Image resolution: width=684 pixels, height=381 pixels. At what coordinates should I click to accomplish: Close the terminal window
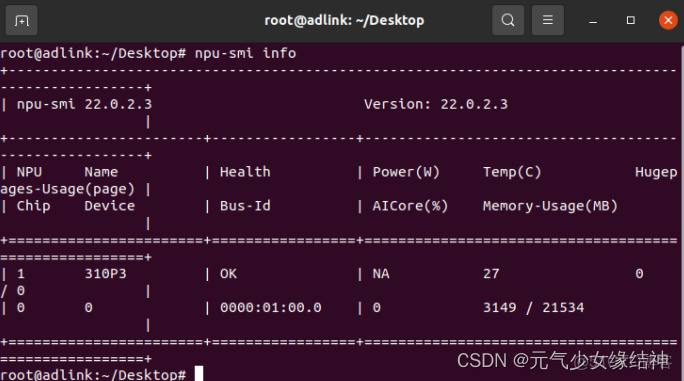click(668, 20)
